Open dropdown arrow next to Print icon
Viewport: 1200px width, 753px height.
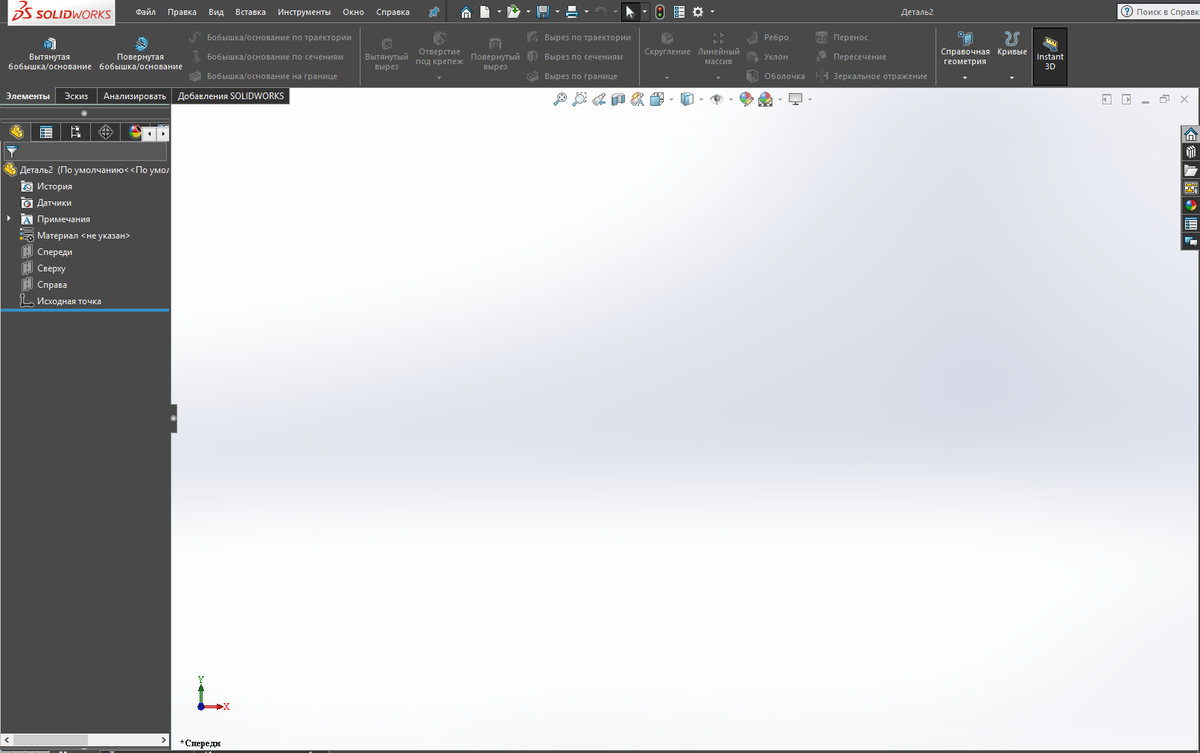(x=586, y=12)
